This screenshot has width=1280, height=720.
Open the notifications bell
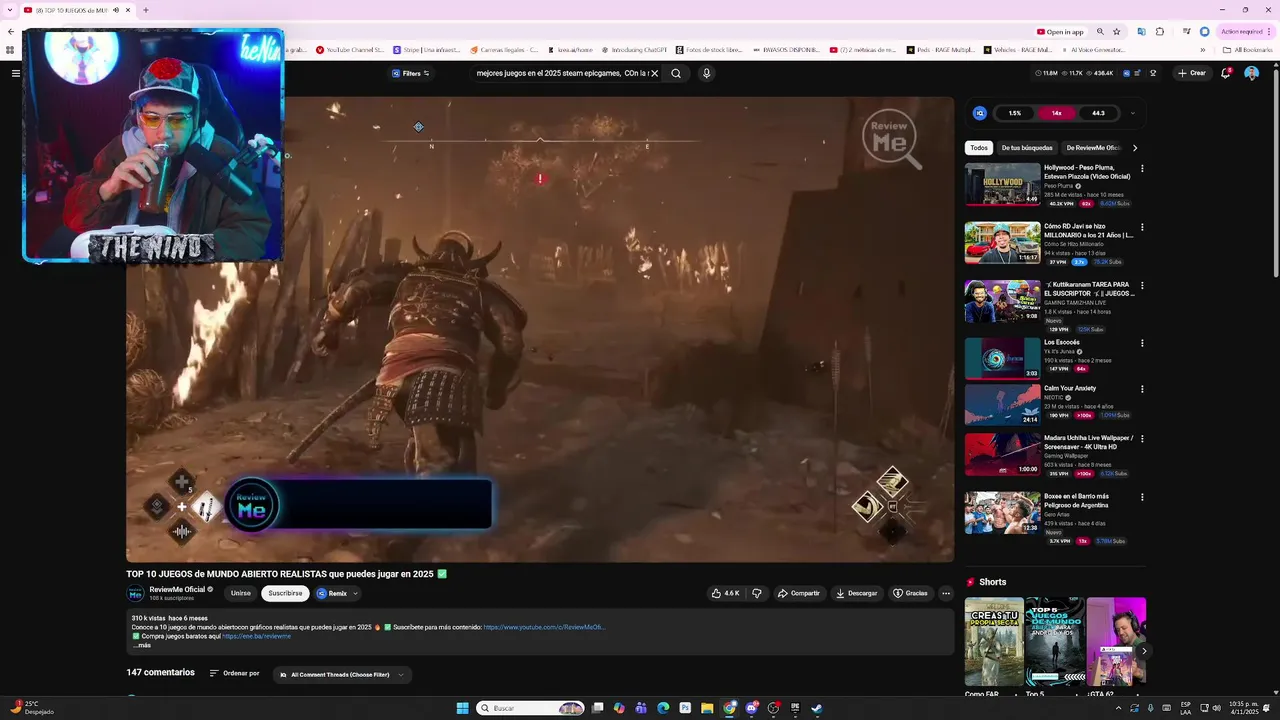[x=1226, y=73]
